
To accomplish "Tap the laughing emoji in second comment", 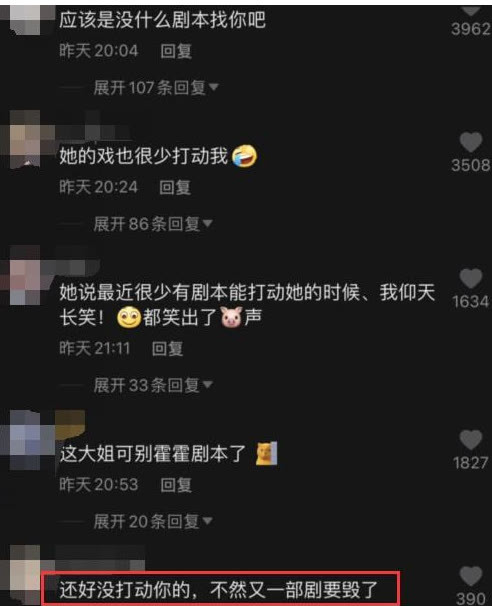I will 245,156.
